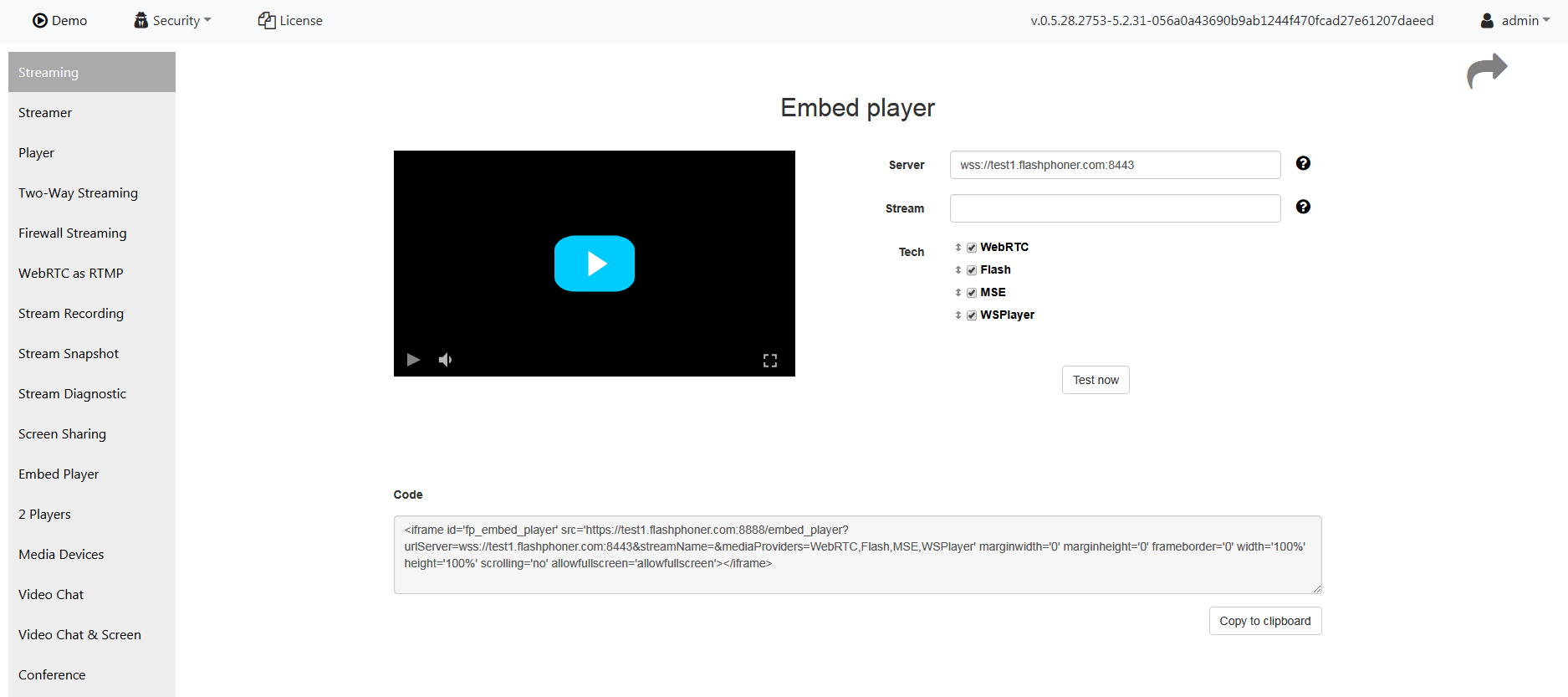Open help for the Server field
Screen dimensions: 1568x697
pyautogui.click(x=1303, y=164)
